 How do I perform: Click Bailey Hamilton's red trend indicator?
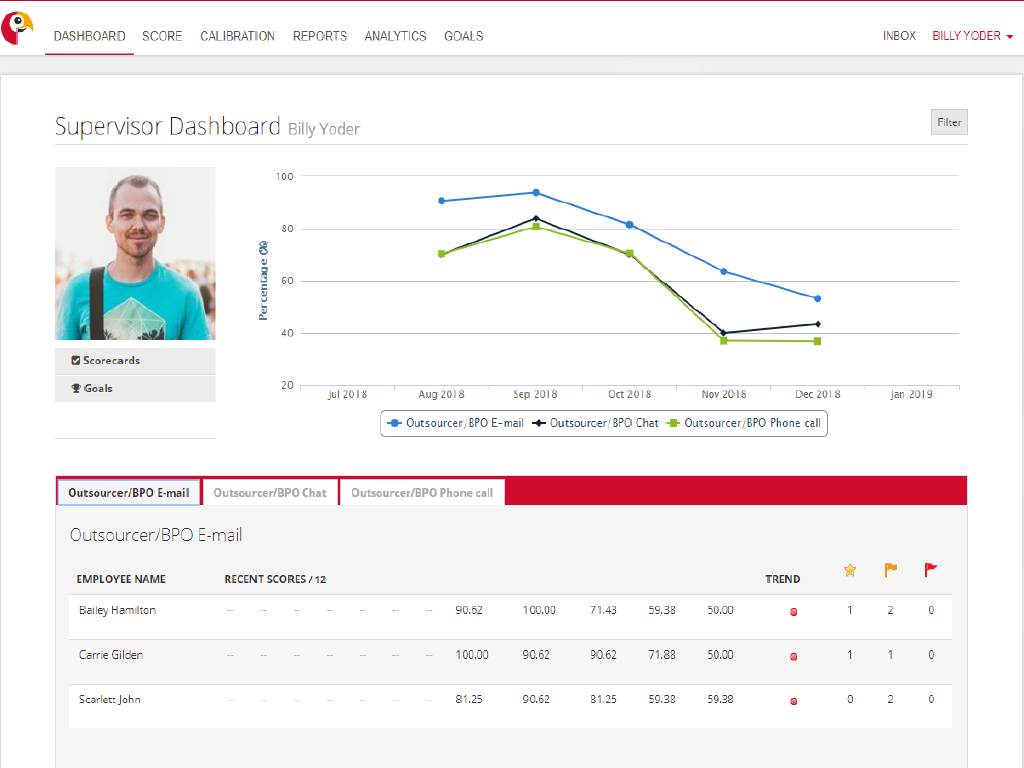[794, 612]
